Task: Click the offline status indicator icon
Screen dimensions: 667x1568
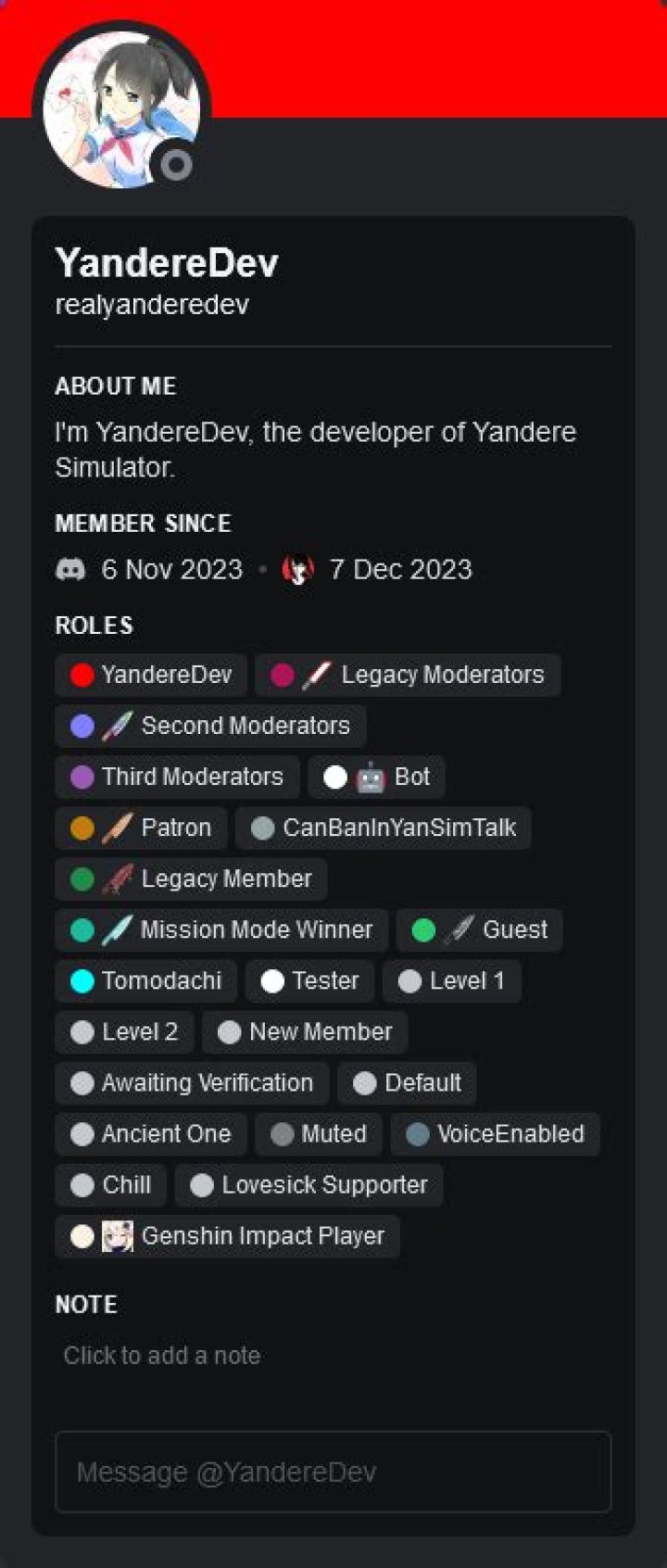Action: (176, 165)
